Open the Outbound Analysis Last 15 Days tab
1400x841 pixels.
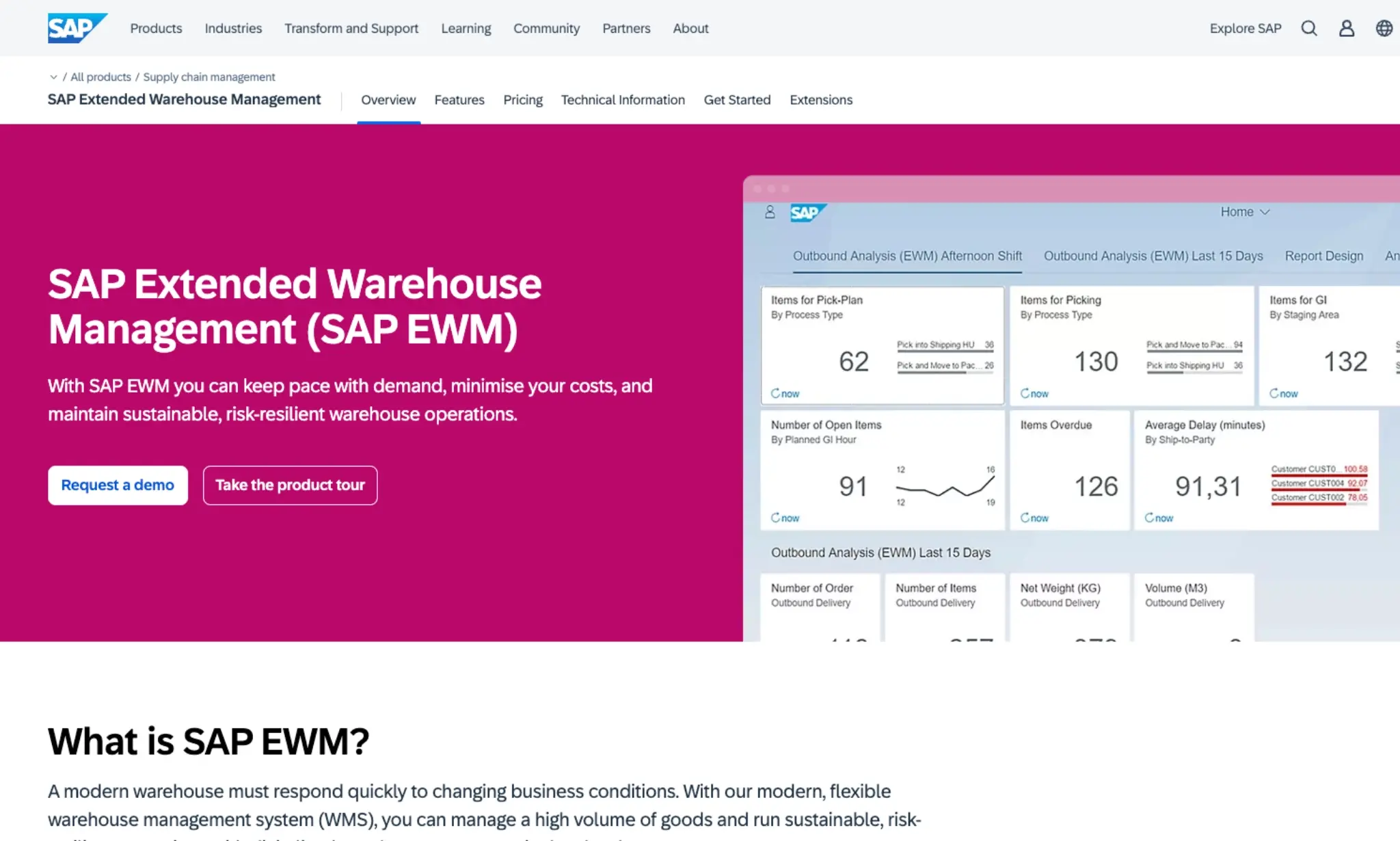[x=1153, y=255]
